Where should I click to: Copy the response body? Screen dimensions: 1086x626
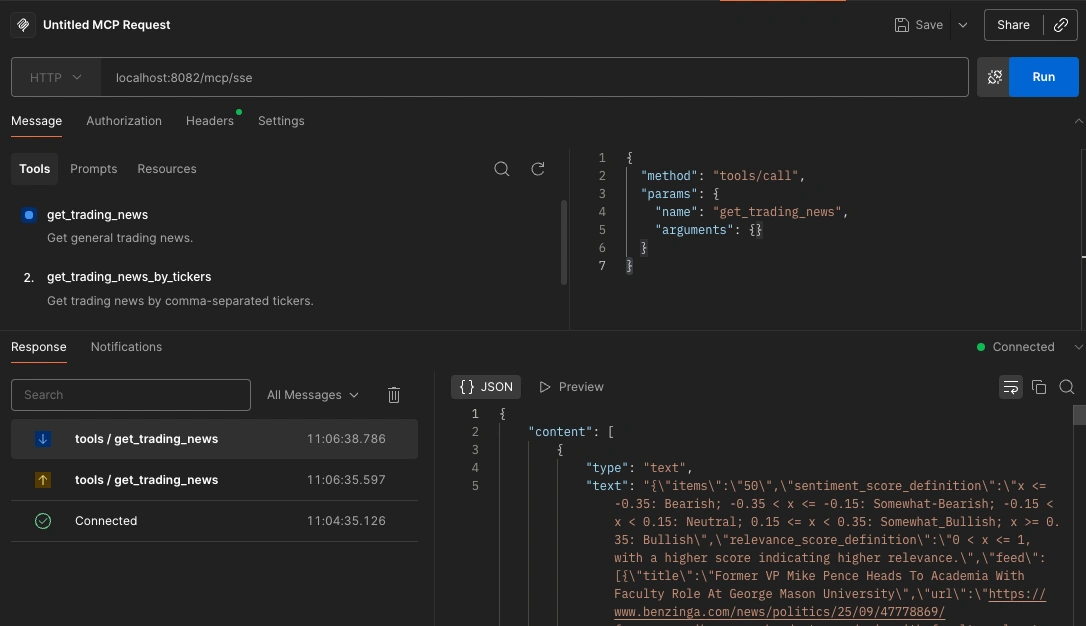click(1039, 387)
